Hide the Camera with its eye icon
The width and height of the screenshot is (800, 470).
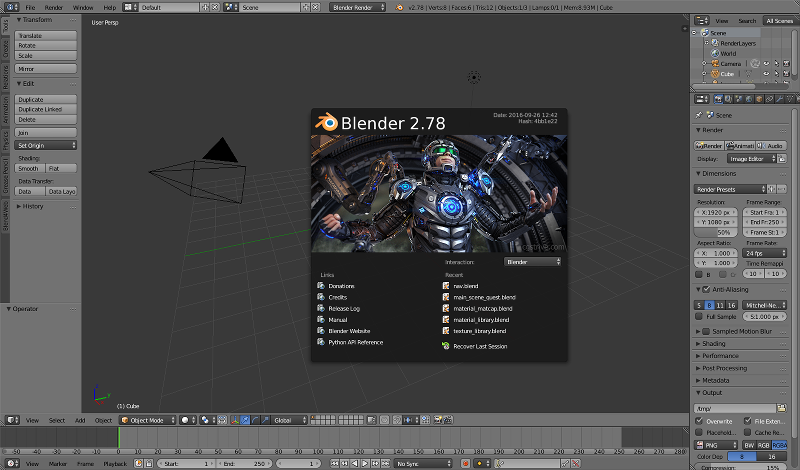(x=765, y=63)
